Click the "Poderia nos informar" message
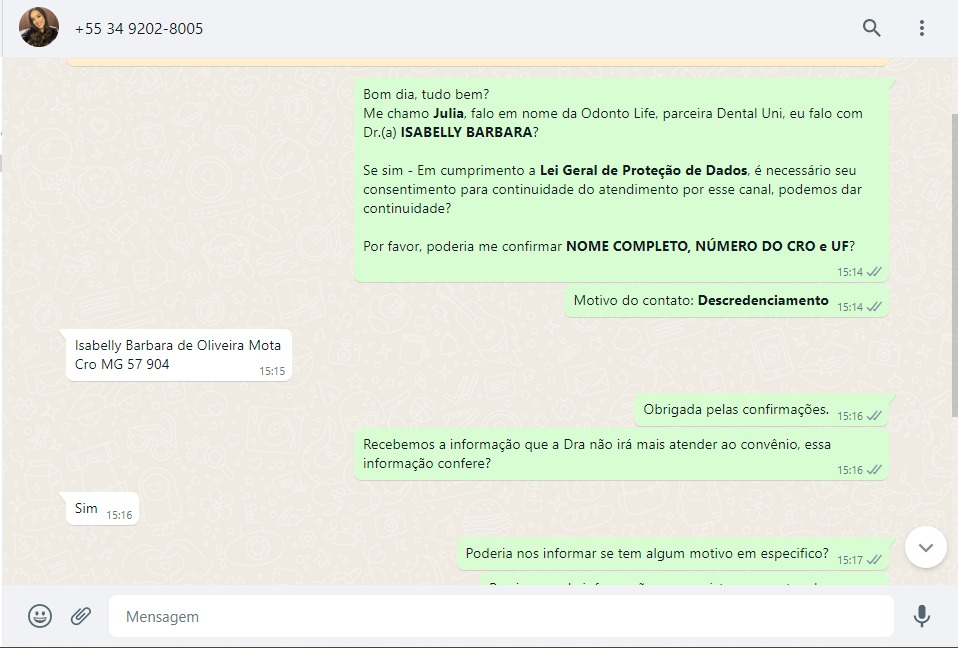This screenshot has height=648, width=958. point(646,554)
